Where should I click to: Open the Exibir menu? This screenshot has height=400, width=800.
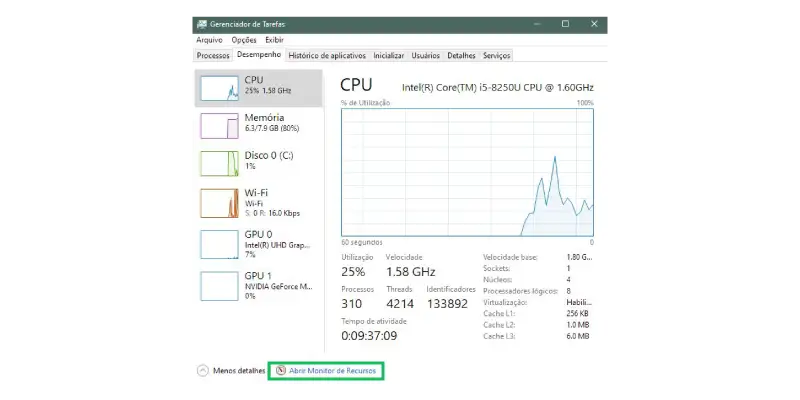point(274,40)
